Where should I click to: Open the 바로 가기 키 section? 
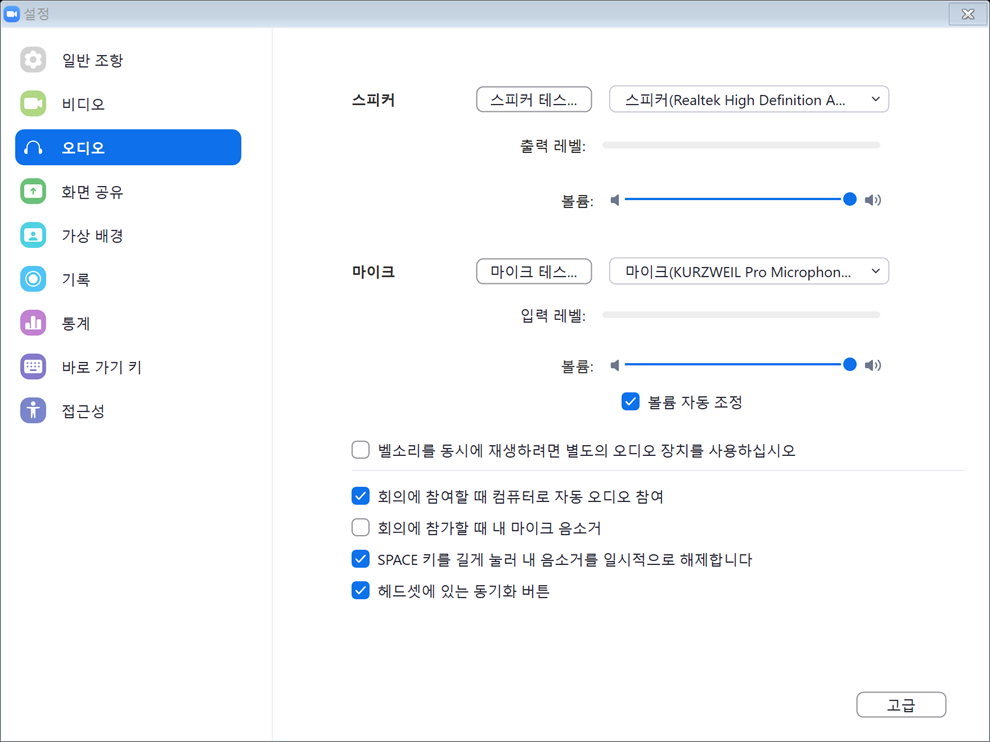tap(128, 367)
